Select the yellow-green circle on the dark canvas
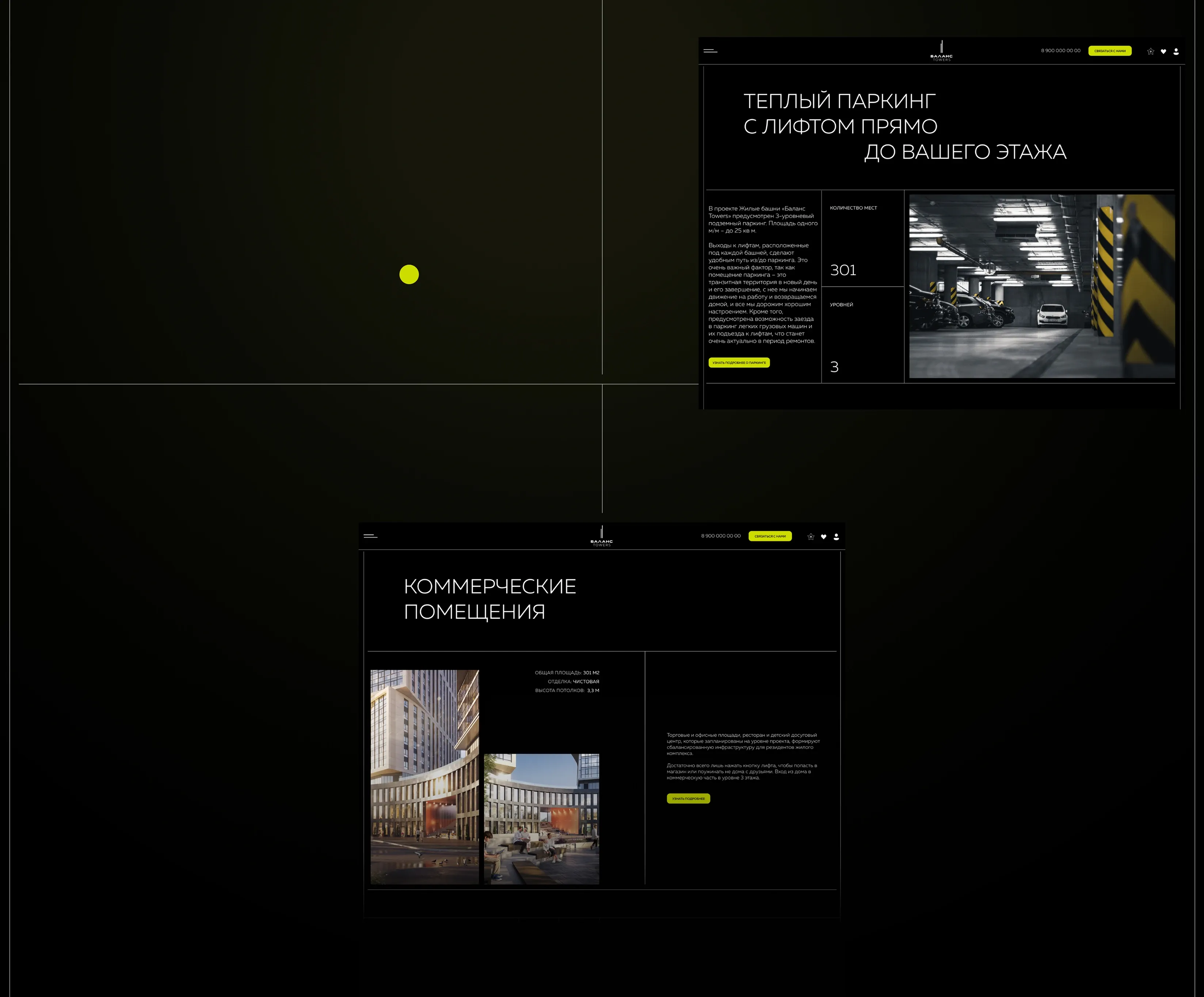1204x997 pixels. [x=409, y=275]
